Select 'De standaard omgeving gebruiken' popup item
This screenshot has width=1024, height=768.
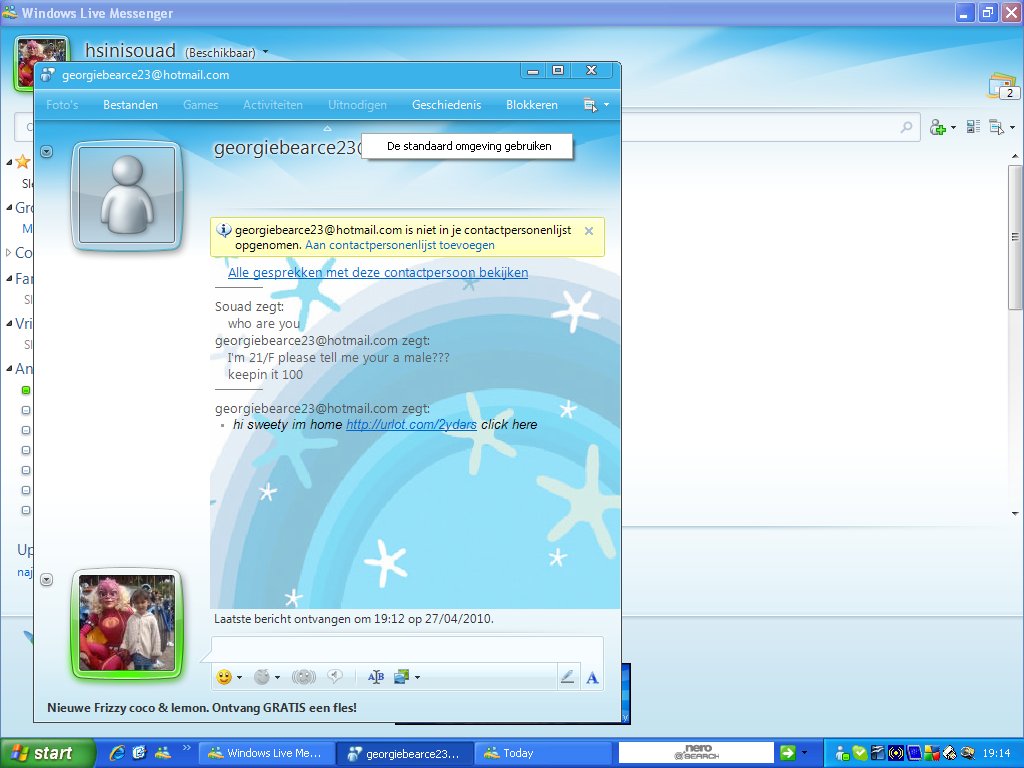tap(468, 146)
